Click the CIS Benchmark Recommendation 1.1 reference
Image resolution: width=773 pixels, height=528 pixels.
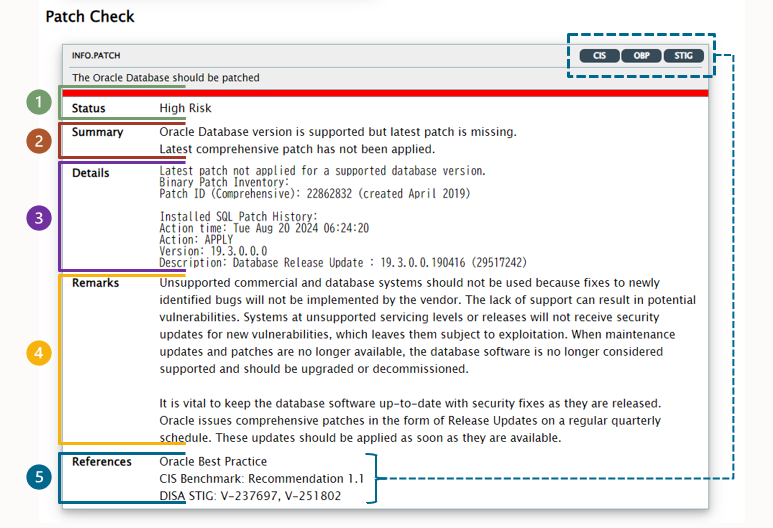click(x=262, y=479)
